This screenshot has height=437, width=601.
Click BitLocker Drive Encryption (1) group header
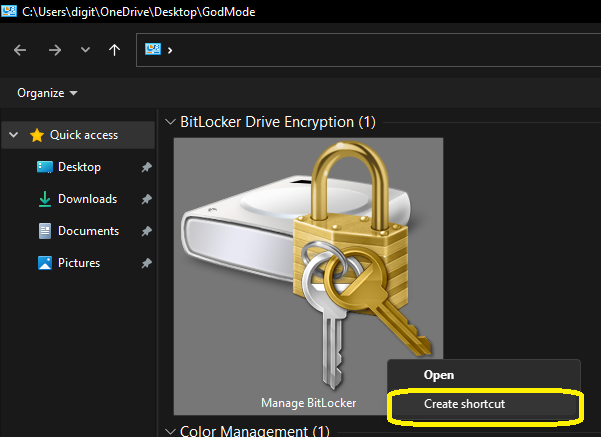278,122
